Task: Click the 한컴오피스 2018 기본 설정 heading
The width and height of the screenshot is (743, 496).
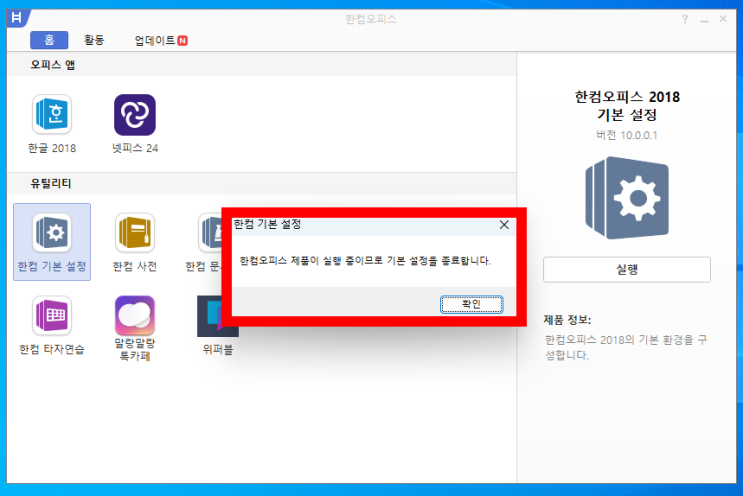Action: [627, 106]
